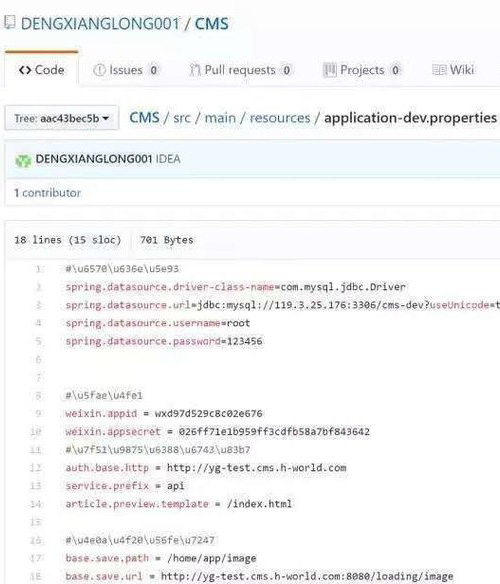The height and width of the screenshot is (584, 500).
Task: Open the CMS repository name link
Action: pyautogui.click(x=212, y=24)
